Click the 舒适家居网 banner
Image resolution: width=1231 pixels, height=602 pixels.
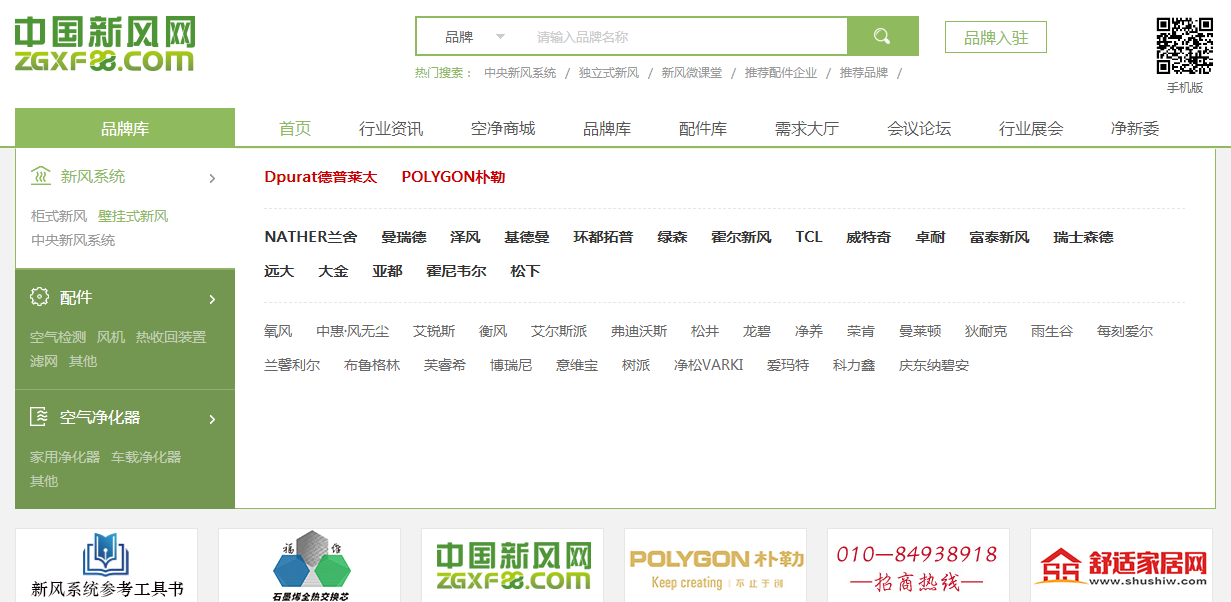1122,565
